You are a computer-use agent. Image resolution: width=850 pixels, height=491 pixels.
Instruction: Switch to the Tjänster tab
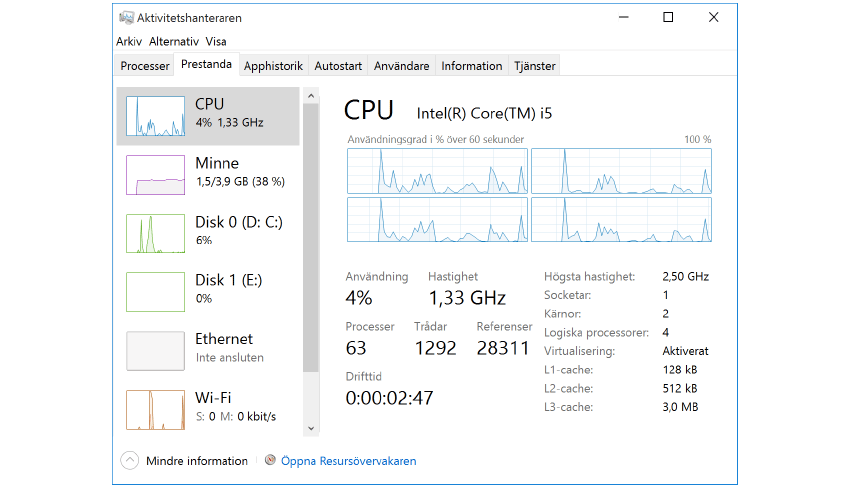pos(534,66)
